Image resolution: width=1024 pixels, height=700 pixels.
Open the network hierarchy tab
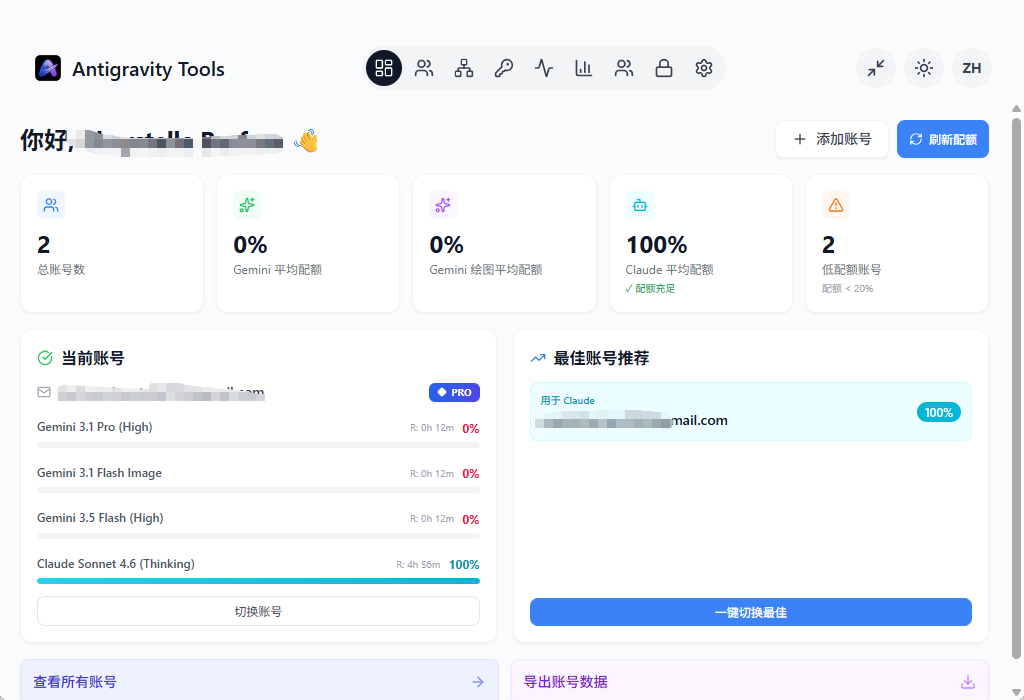(464, 68)
